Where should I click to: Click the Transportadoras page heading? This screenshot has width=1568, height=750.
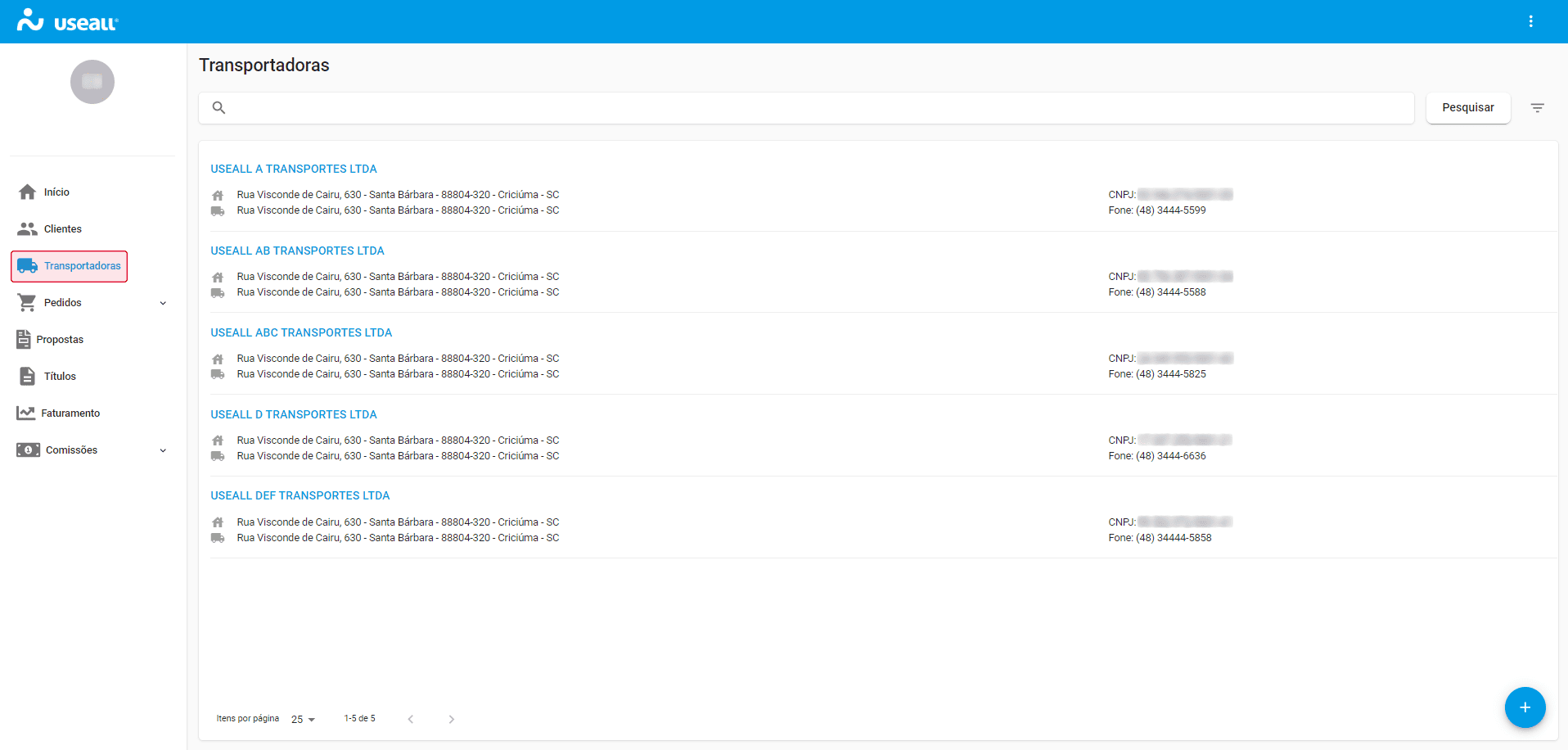click(x=264, y=66)
